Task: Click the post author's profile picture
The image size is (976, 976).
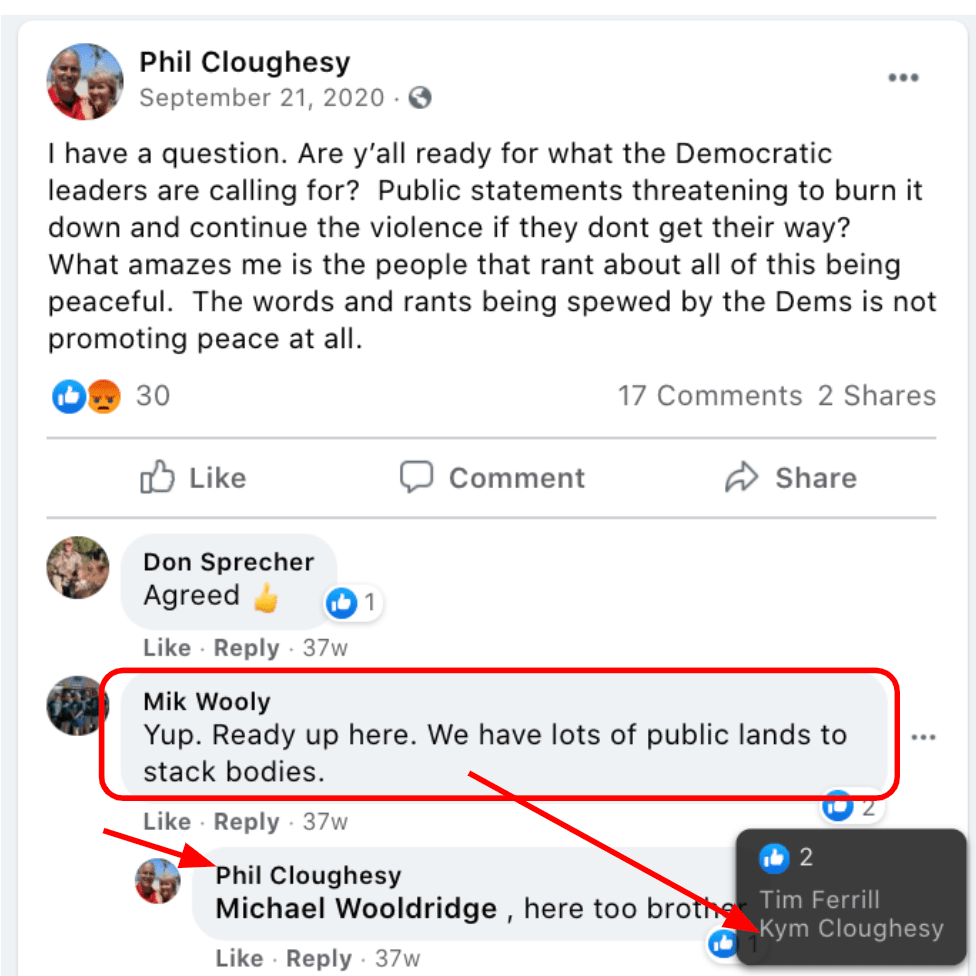Action: (86, 81)
